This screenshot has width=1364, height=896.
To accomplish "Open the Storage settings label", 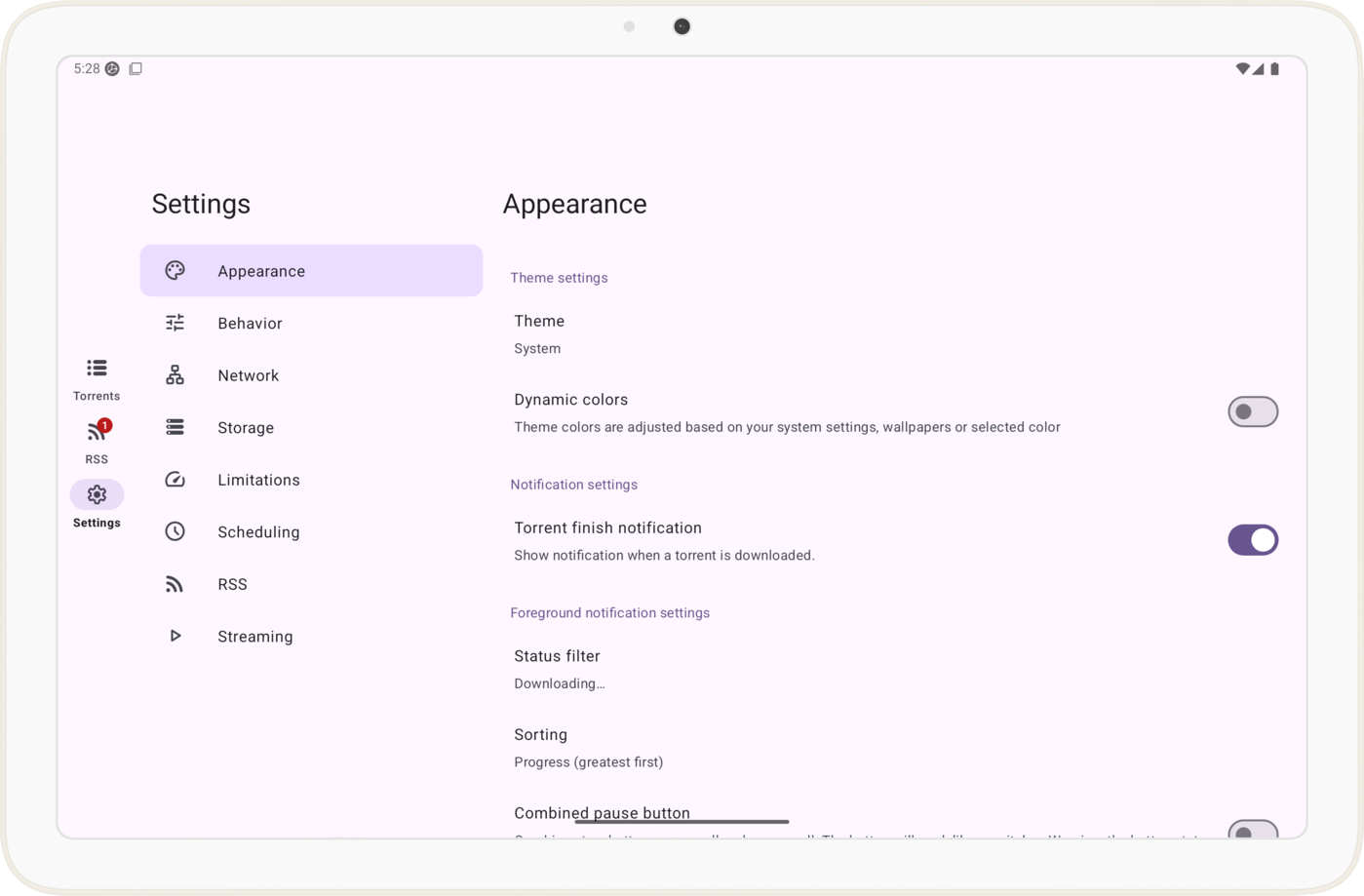I will tap(246, 427).
